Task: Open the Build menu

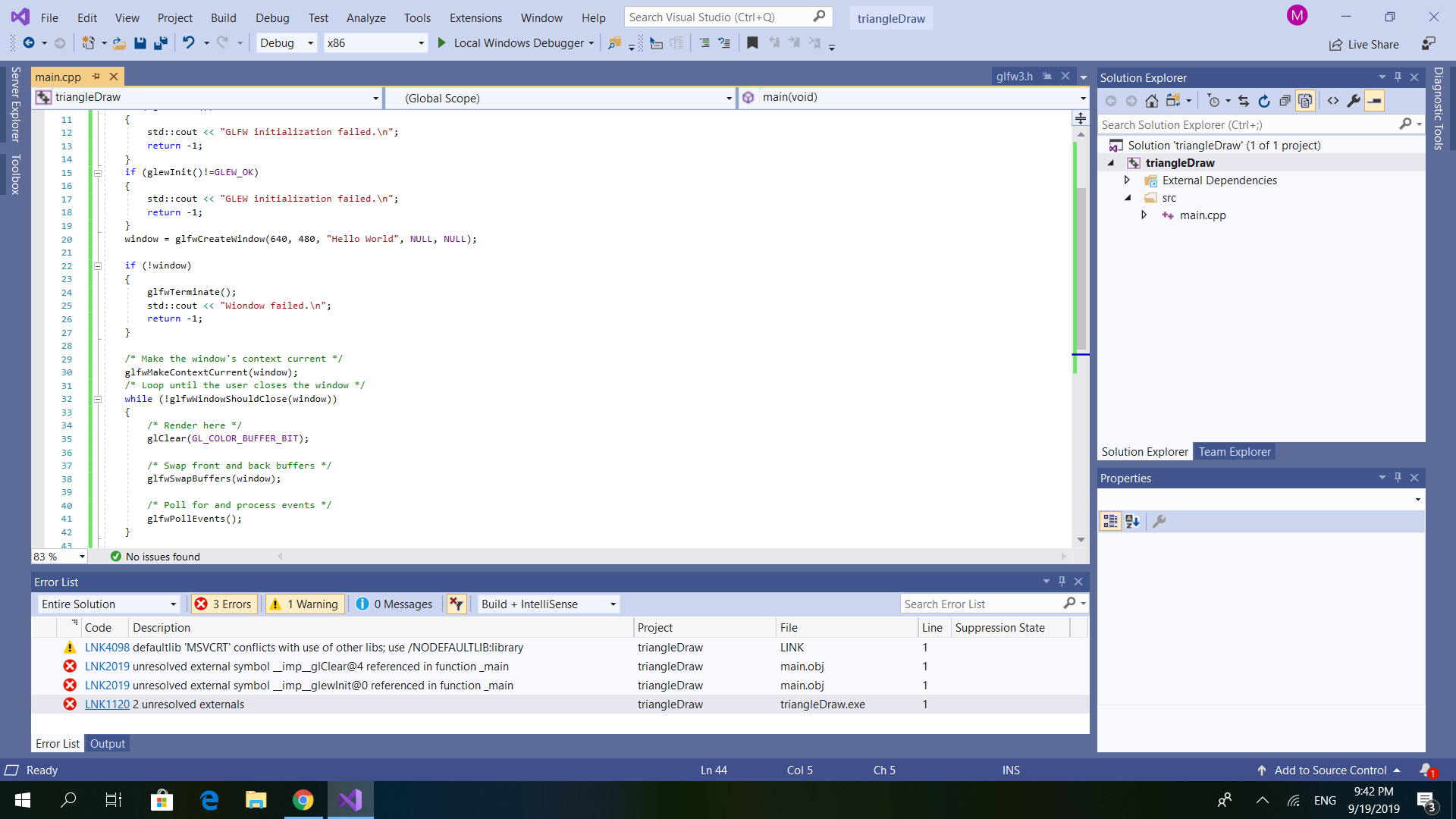Action: [x=223, y=17]
